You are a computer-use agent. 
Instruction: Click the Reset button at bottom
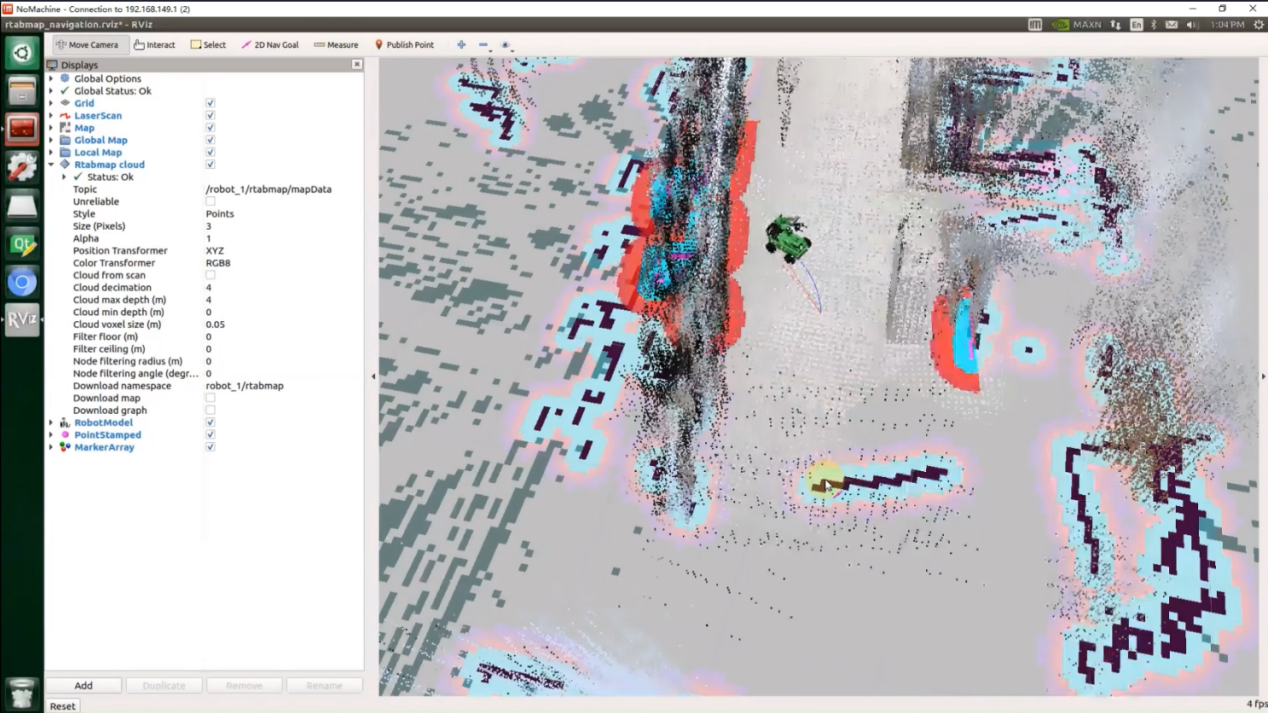pos(62,706)
